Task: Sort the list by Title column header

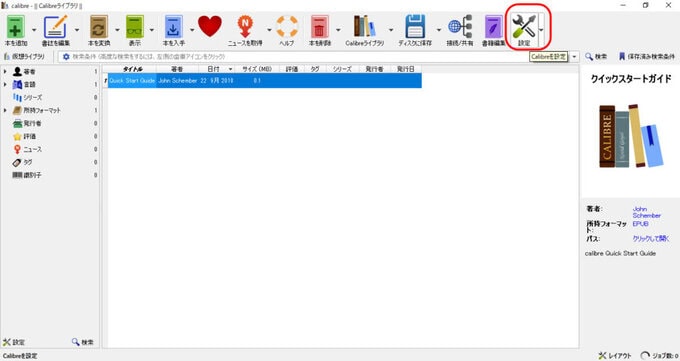Action: 132,69
